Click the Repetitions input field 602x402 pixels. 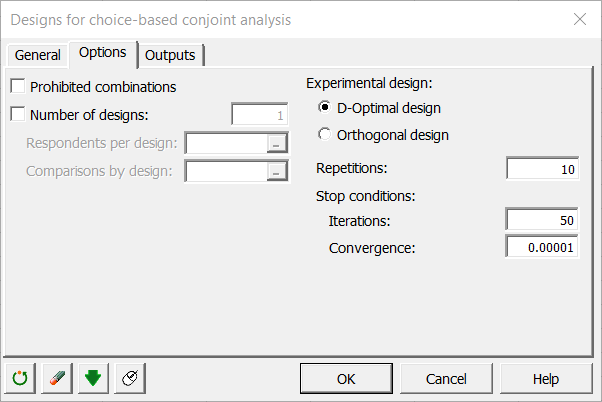pos(542,169)
